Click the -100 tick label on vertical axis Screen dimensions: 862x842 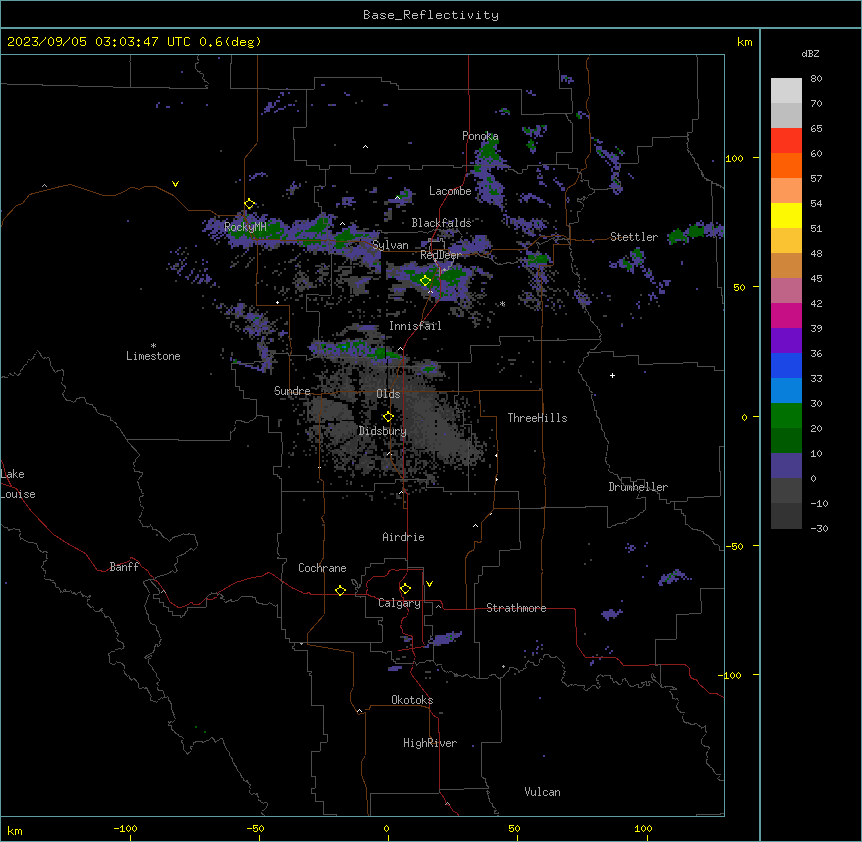[731, 675]
